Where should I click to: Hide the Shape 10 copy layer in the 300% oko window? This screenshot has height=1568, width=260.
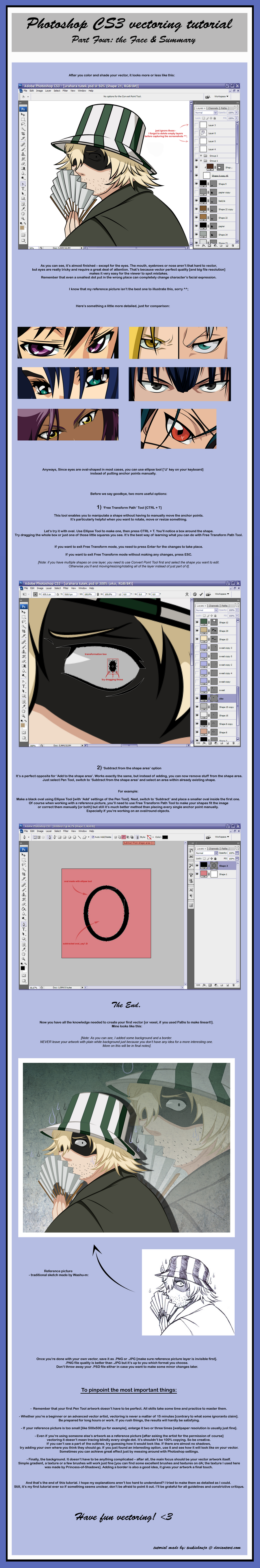click(x=197, y=707)
